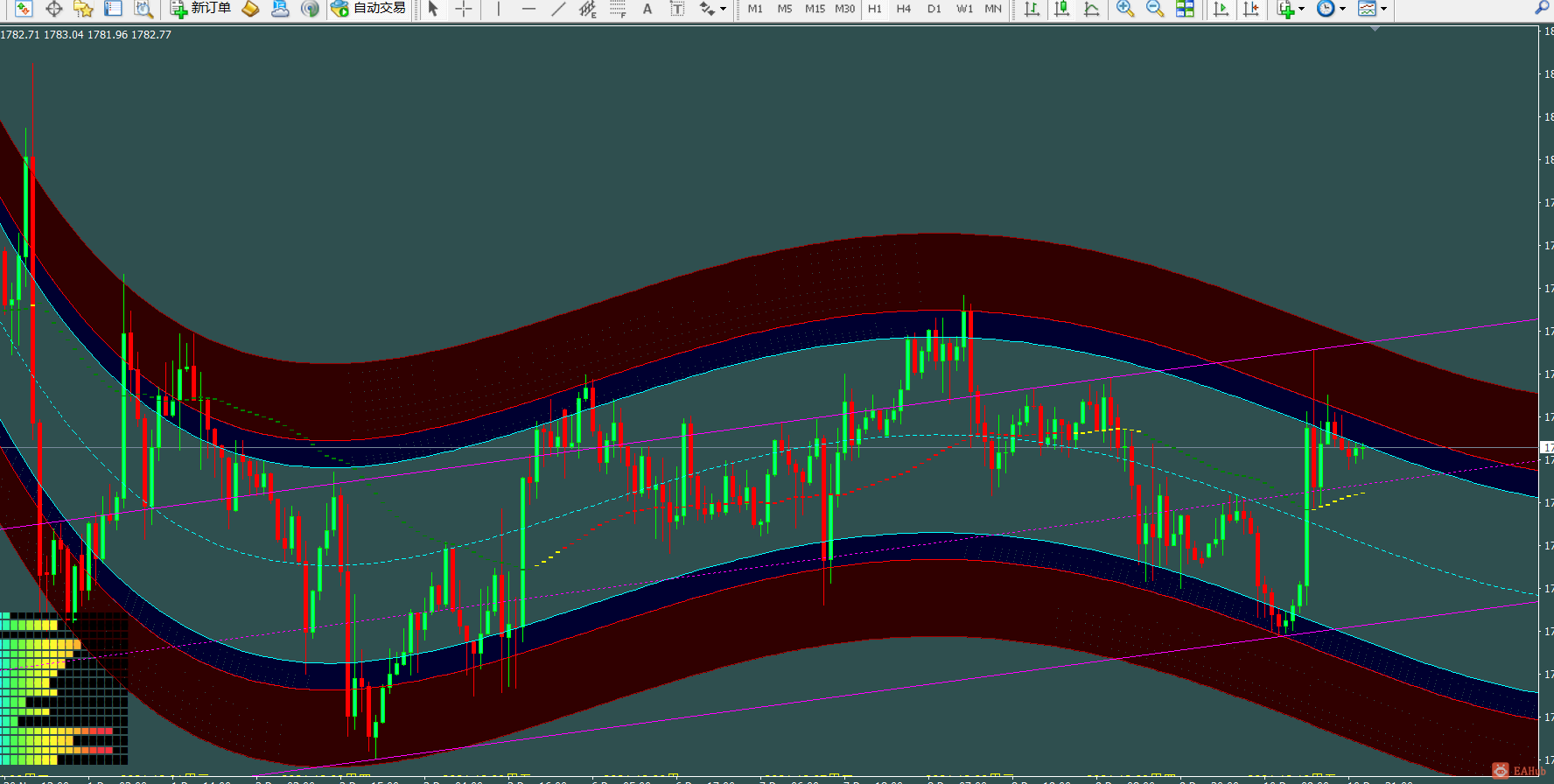
Task: Switch to M5 timeframe
Action: click(x=785, y=9)
